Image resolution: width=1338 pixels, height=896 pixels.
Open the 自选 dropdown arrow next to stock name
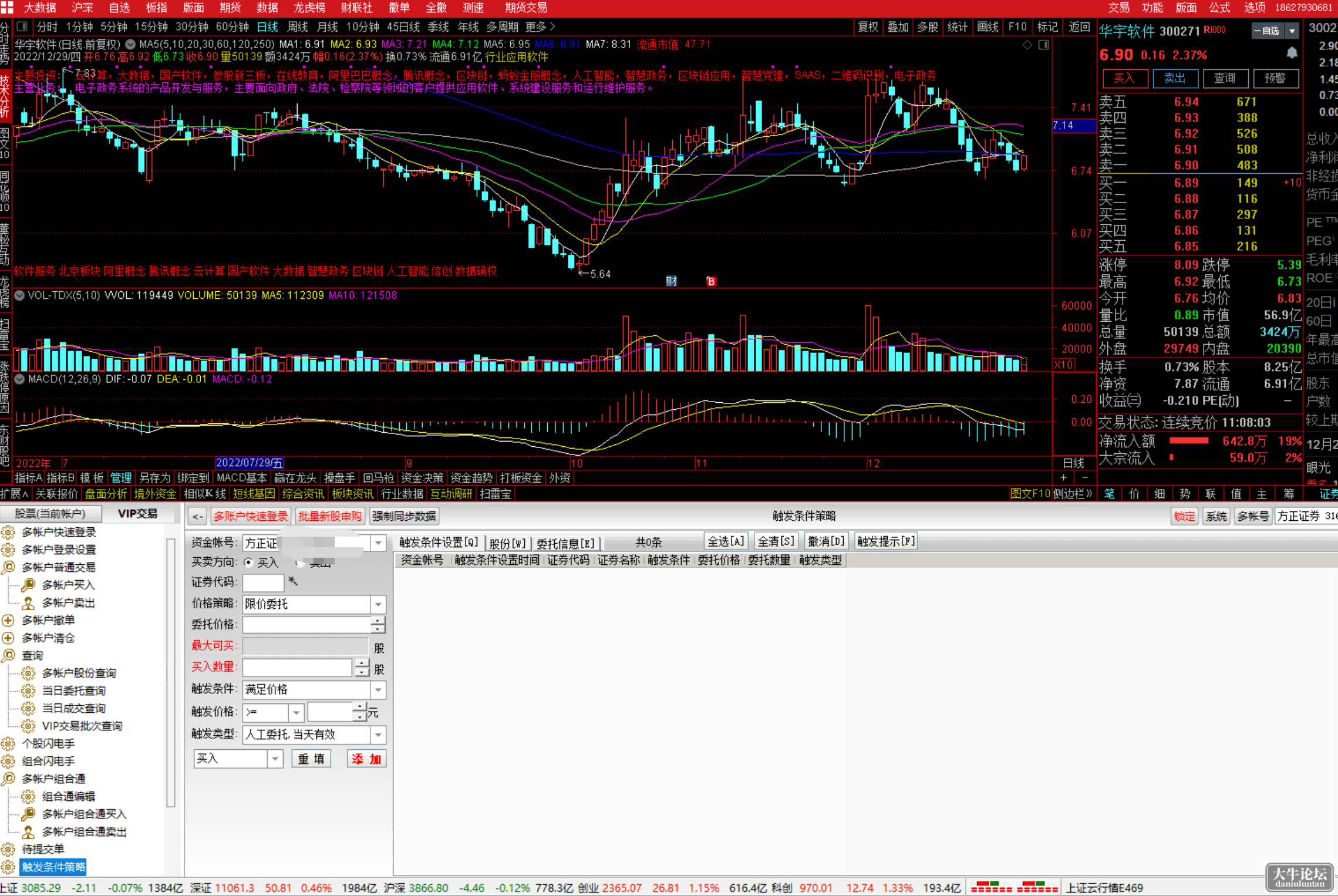(x=1292, y=31)
